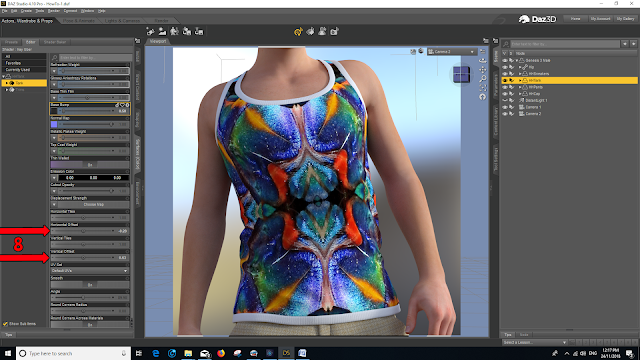Expand the Hip node in the Scene tree
Image resolution: width=640 pixels, height=360 pixels.
point(520,67)
